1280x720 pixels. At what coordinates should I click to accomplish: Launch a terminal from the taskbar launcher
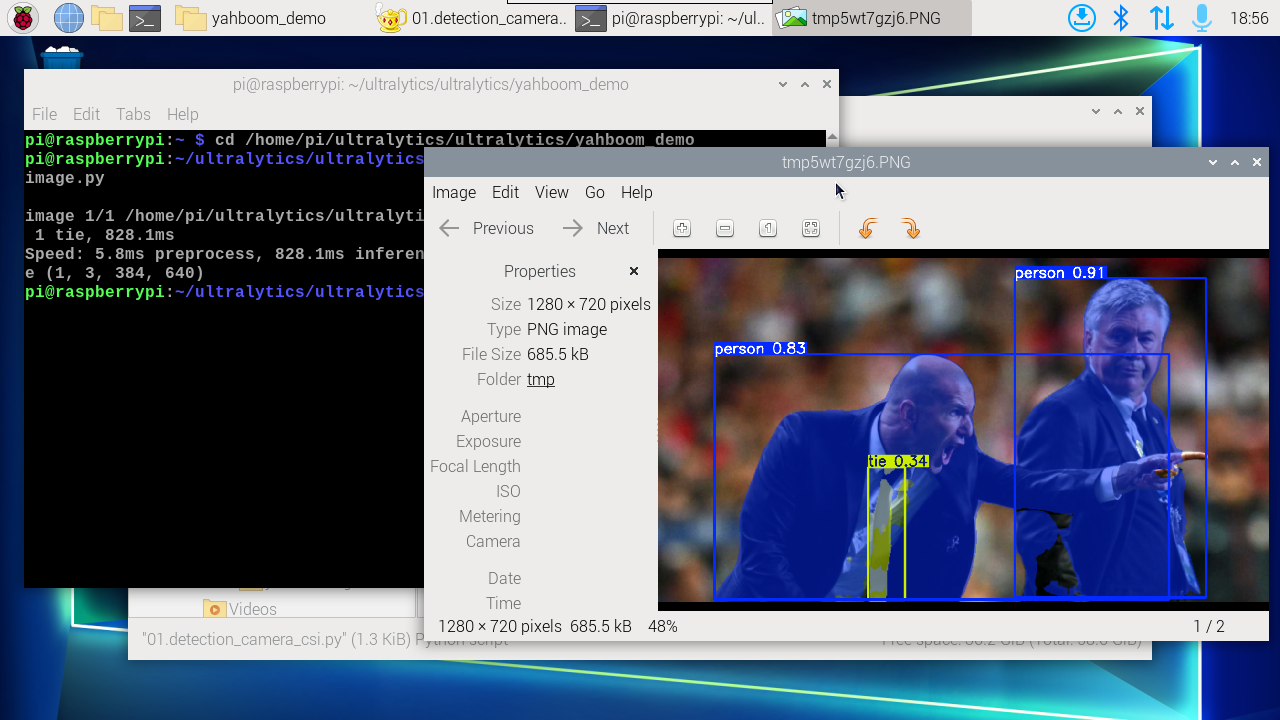[x=145, y=18]
